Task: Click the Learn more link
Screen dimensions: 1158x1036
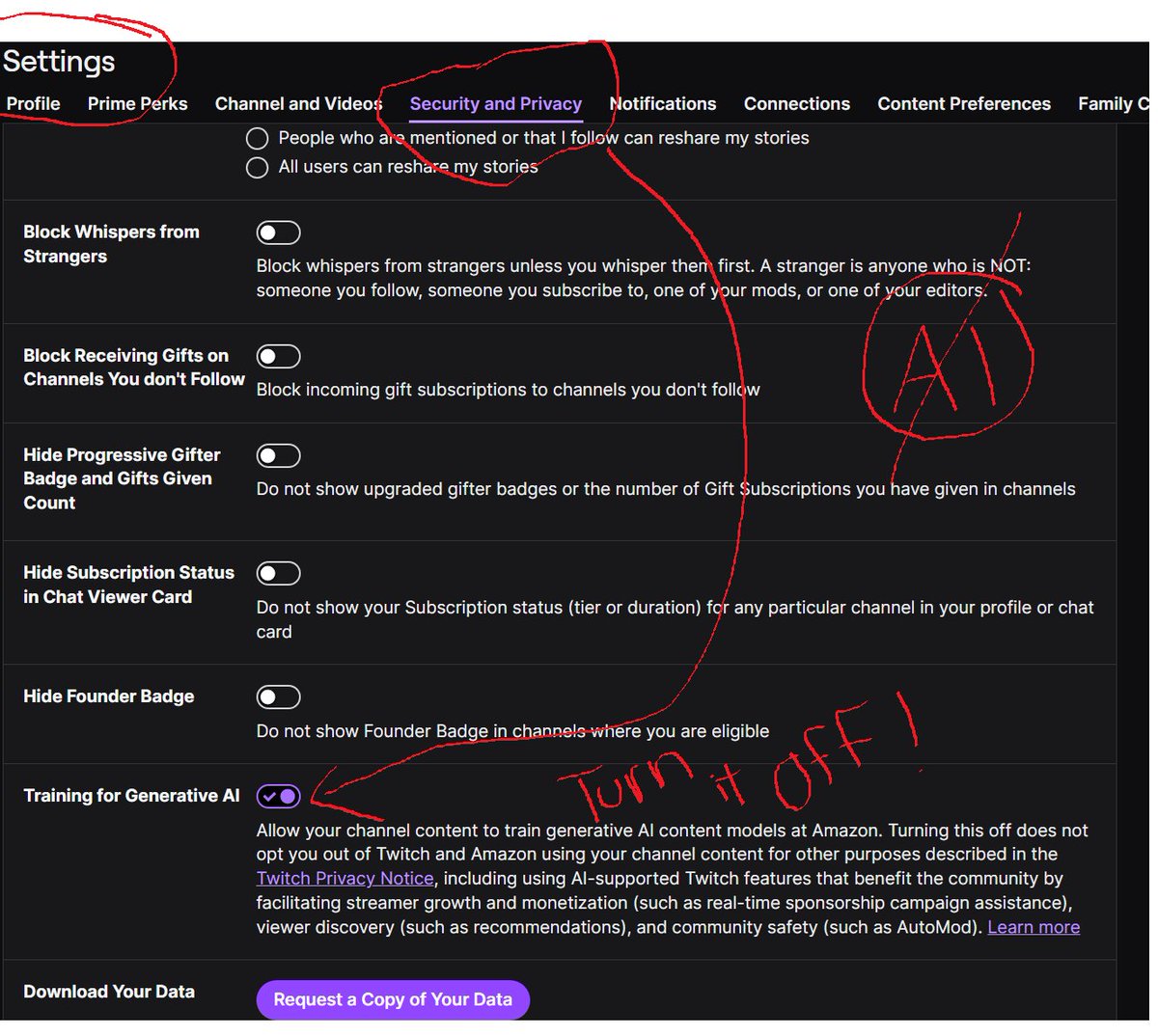Action: tap(1034, 927)
